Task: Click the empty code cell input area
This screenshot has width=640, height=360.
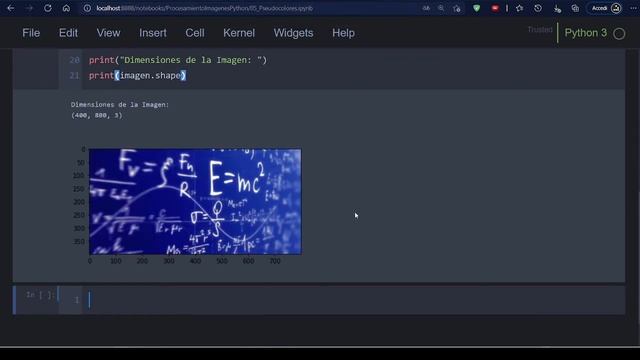Action: 353,300
